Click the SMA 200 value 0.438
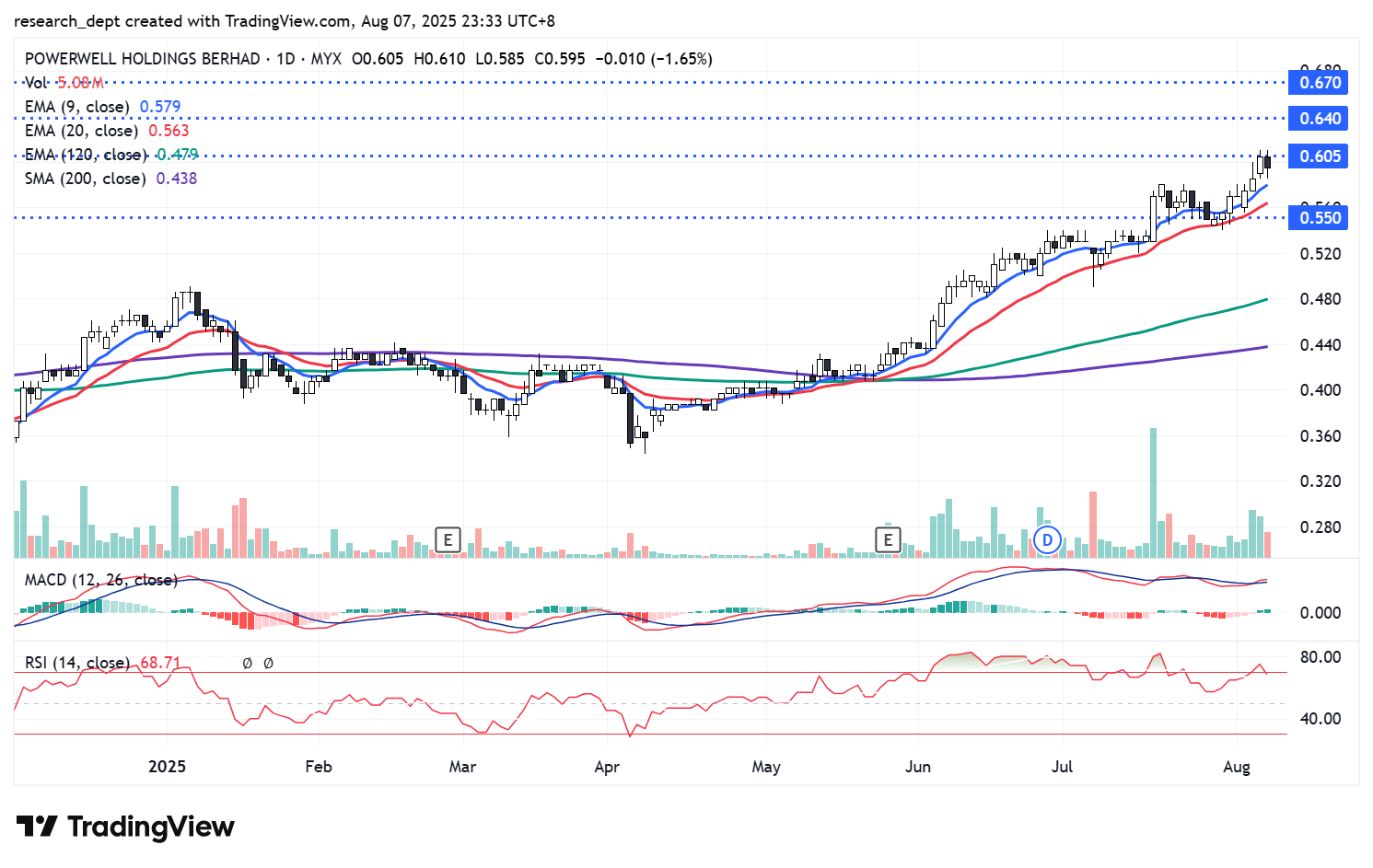The width and height of the screenshot is (1373, 868). click(x=177, y=179)
